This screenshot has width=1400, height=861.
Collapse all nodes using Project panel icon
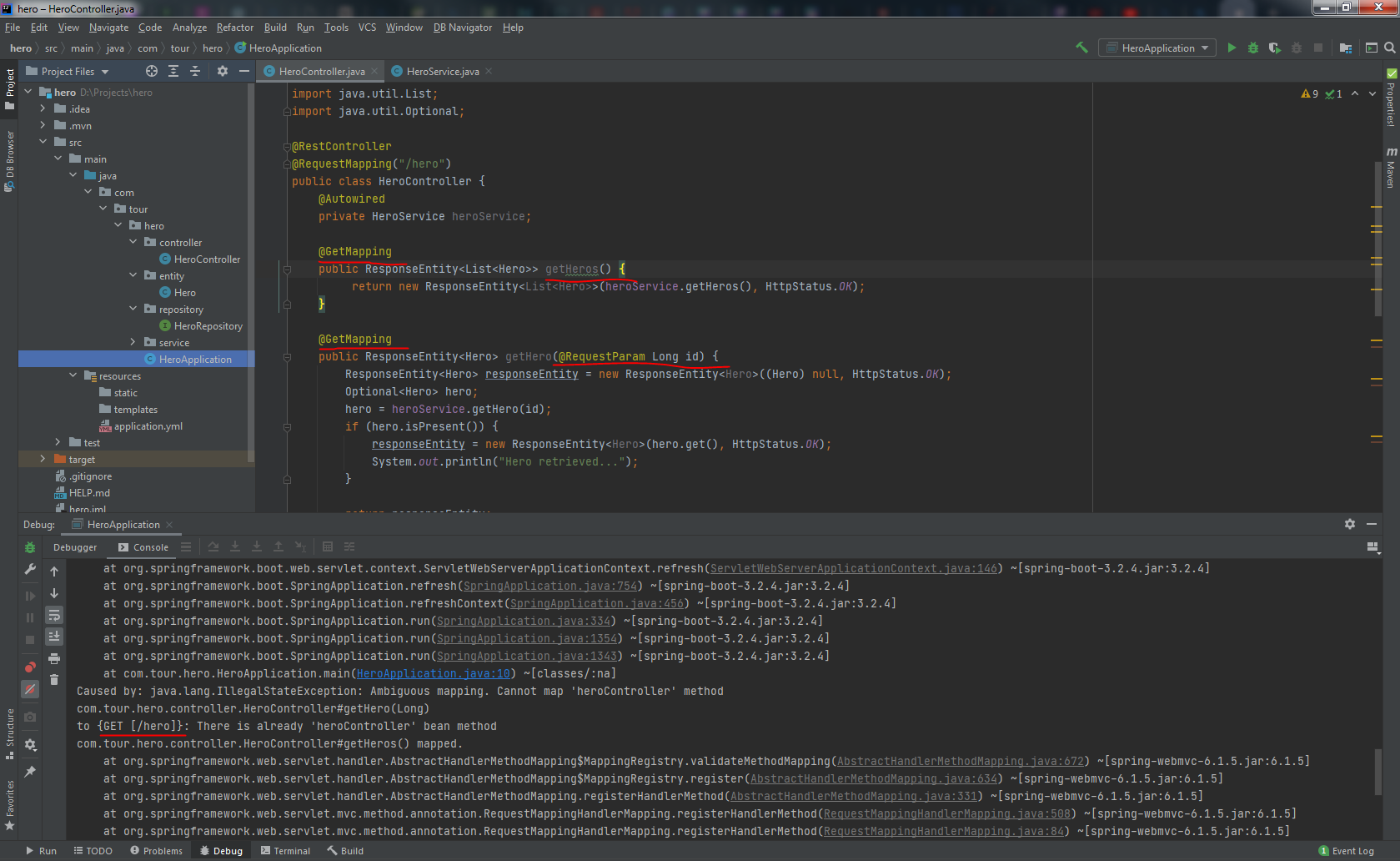point(195,71)
